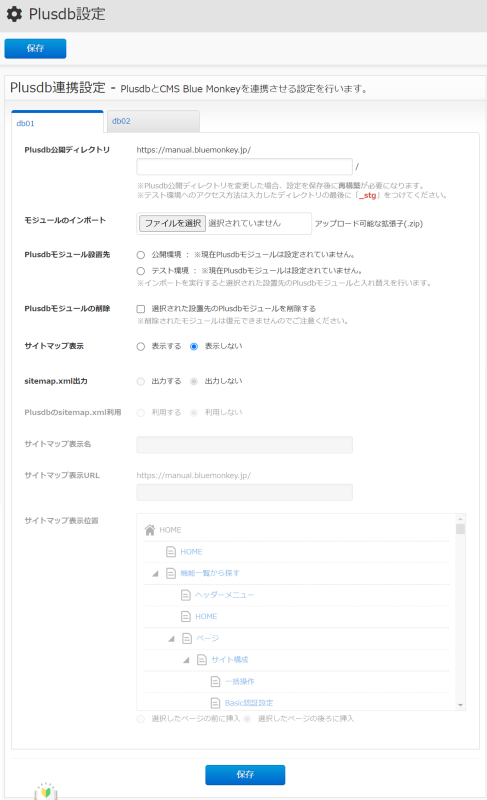Select 表示する for sitemap display
Viewport: 487px width, 800px height.
click(x=141, y=346)
